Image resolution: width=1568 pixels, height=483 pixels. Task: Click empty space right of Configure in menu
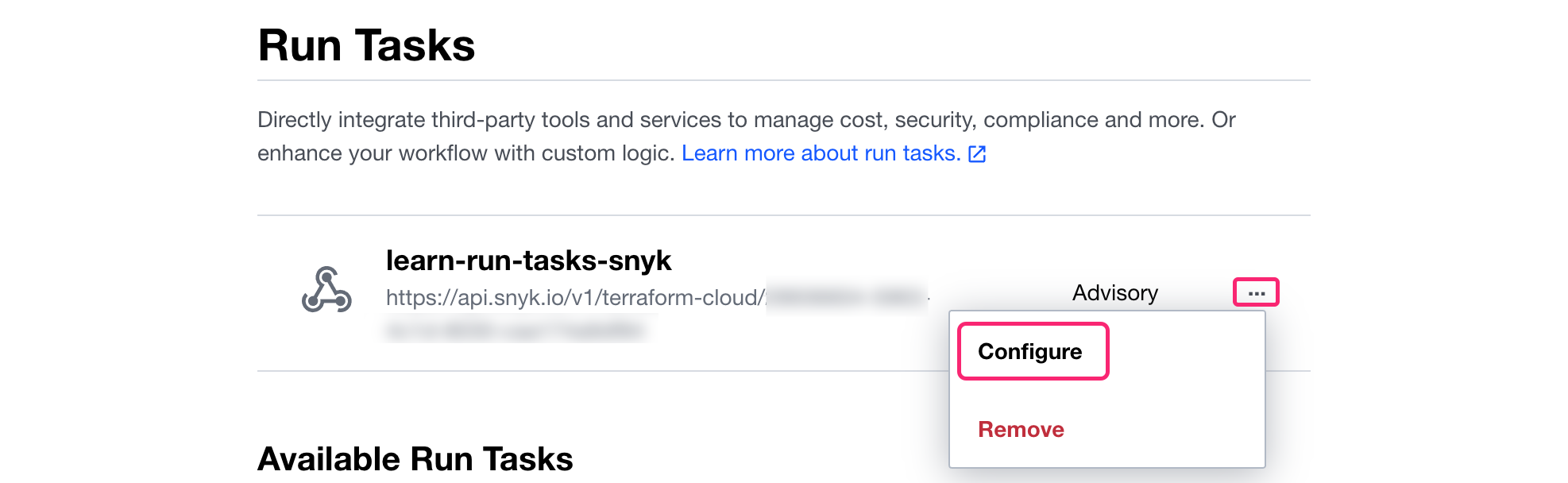point(1184,351)
